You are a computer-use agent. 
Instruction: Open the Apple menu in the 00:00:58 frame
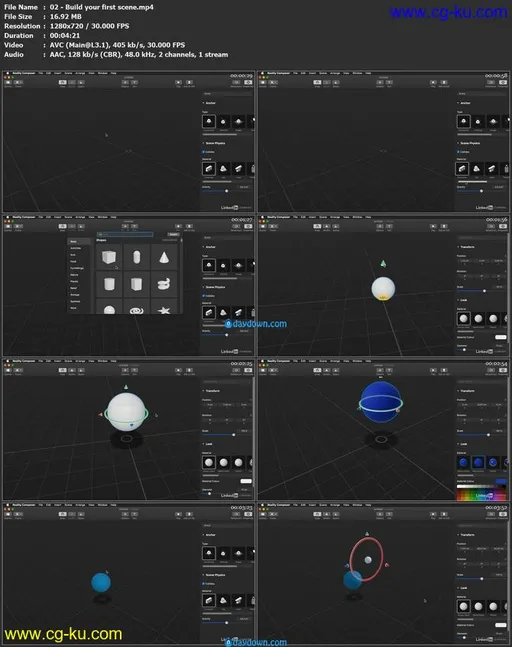click(262, 73)
